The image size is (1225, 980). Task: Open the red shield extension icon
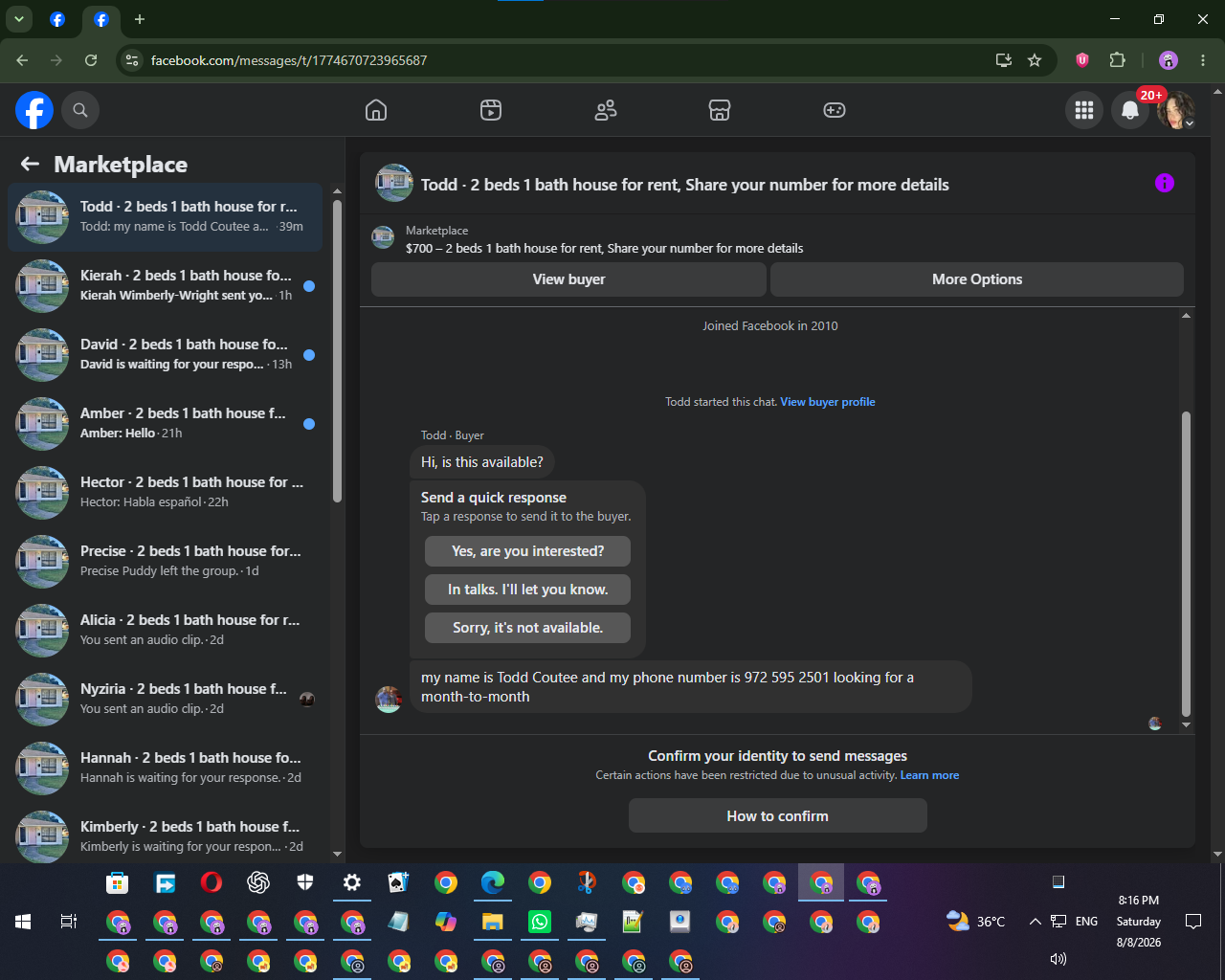[x=1082, y=60]
